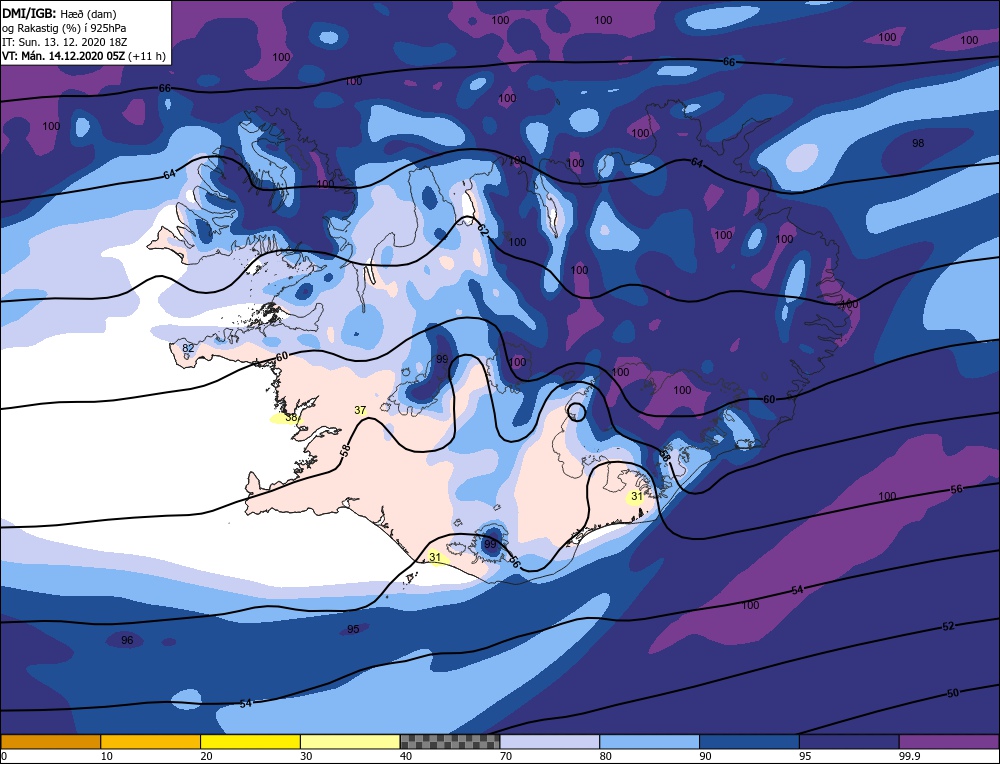Click the '62' contour label
The width and height of the screenshot is (1000, 764).
point(483,231)
